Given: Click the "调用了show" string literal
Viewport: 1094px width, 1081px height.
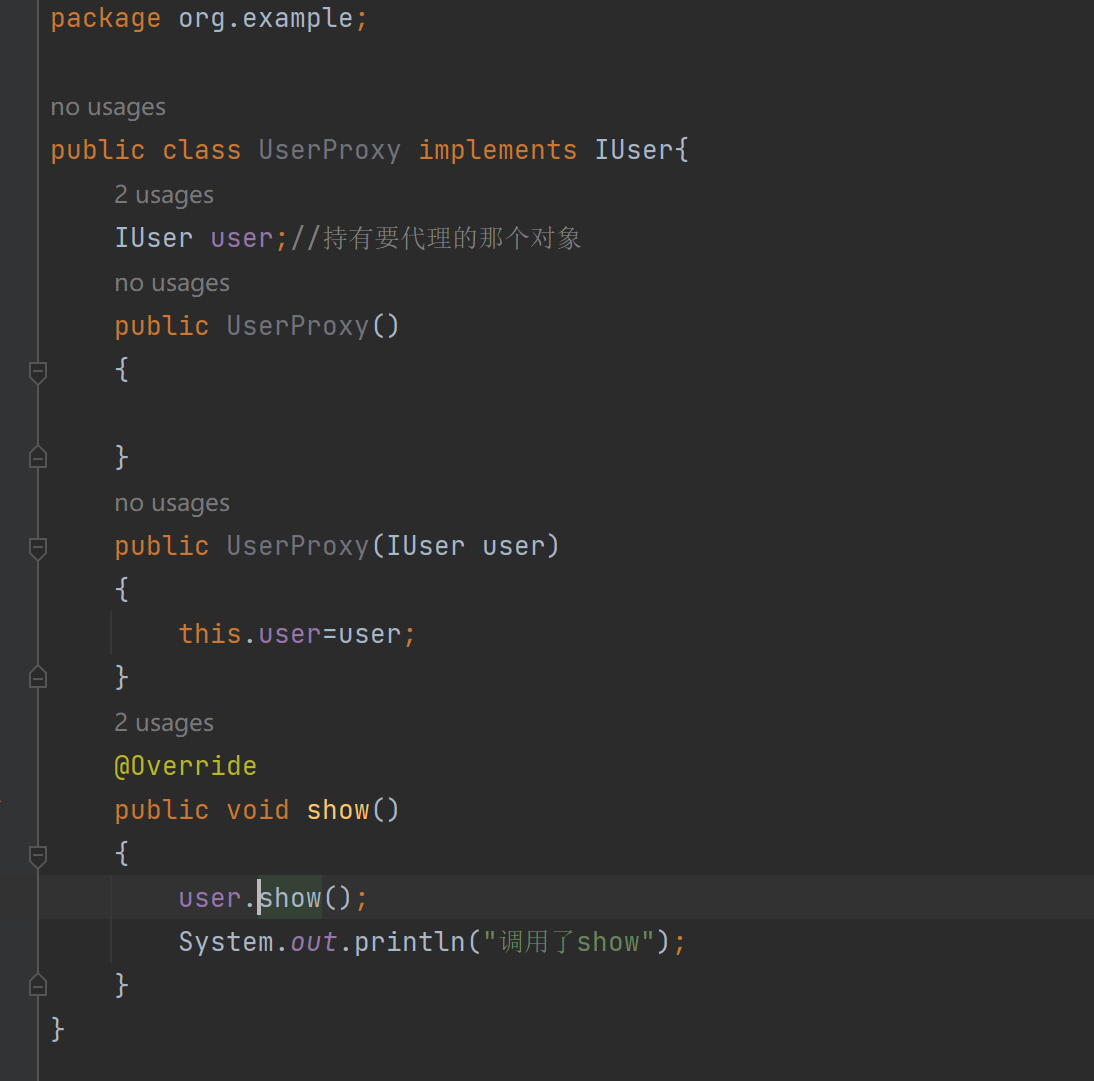Looking at the screenshot, I should [x=569, y=942].
